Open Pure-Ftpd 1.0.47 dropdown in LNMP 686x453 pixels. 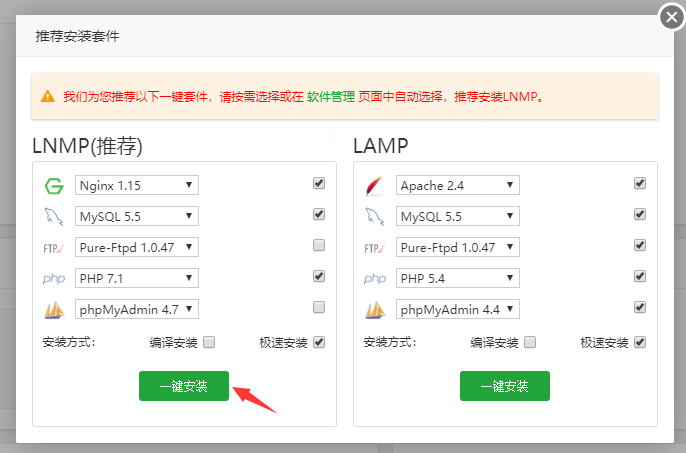137,247
